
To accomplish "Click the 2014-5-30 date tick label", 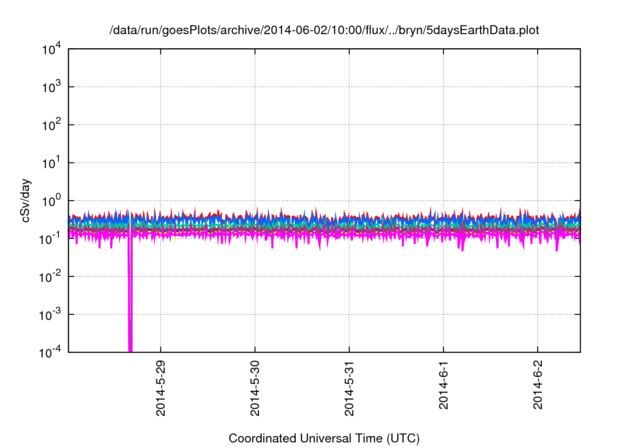I will 255,388.
